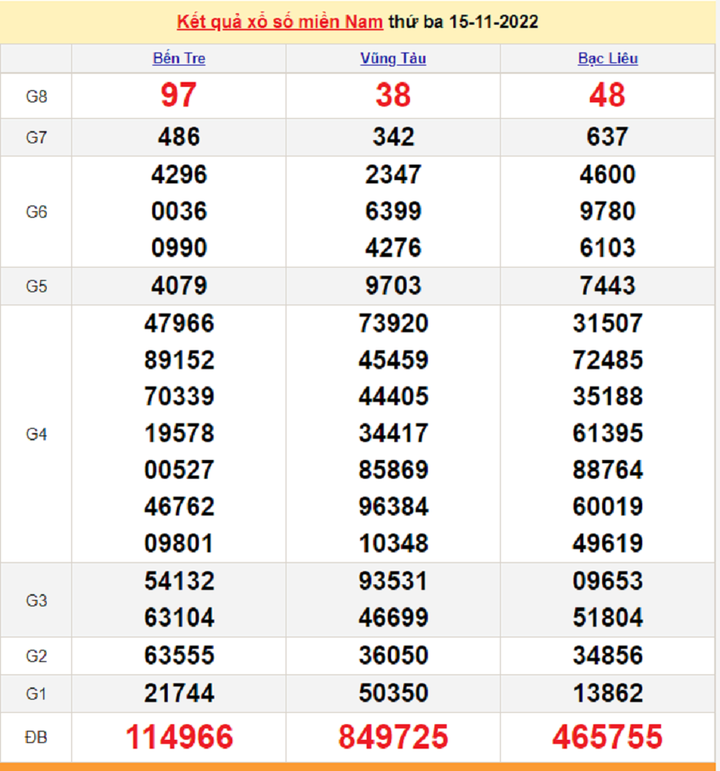The image size is (720, 771).
Task: Click the G6 row label
Action: click(x=37, y=211)
